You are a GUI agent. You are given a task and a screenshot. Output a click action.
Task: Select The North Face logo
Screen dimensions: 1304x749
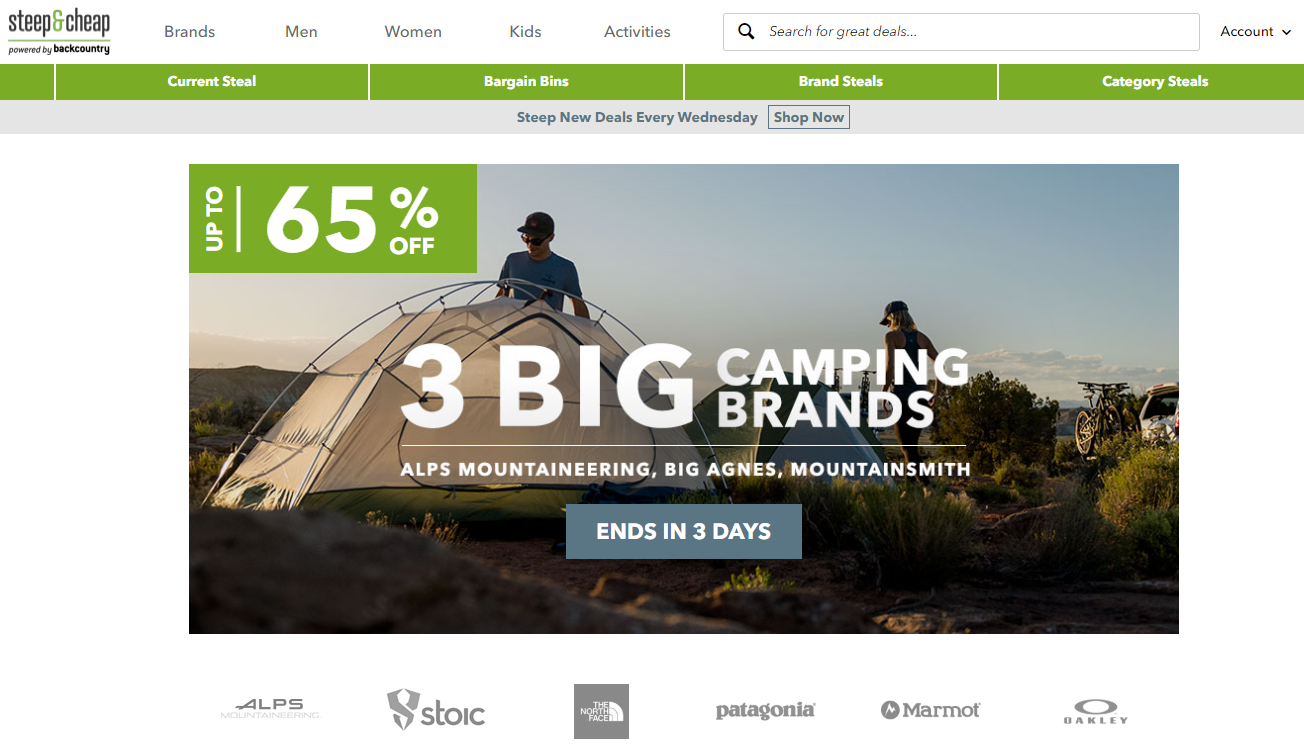coord(601,711)
